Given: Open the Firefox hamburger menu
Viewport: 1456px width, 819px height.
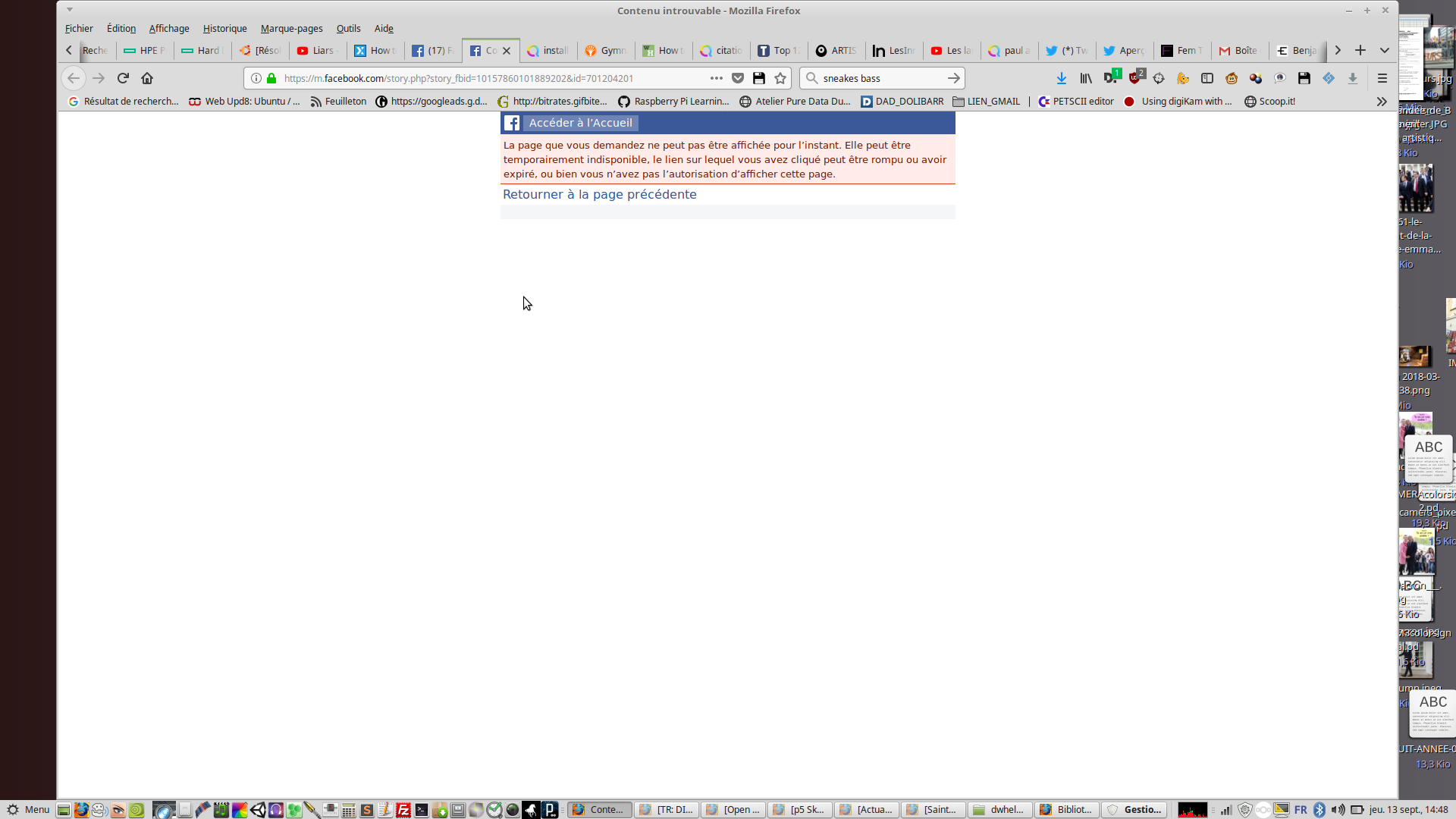Looking at the screenshot, I should point(1382,78).
